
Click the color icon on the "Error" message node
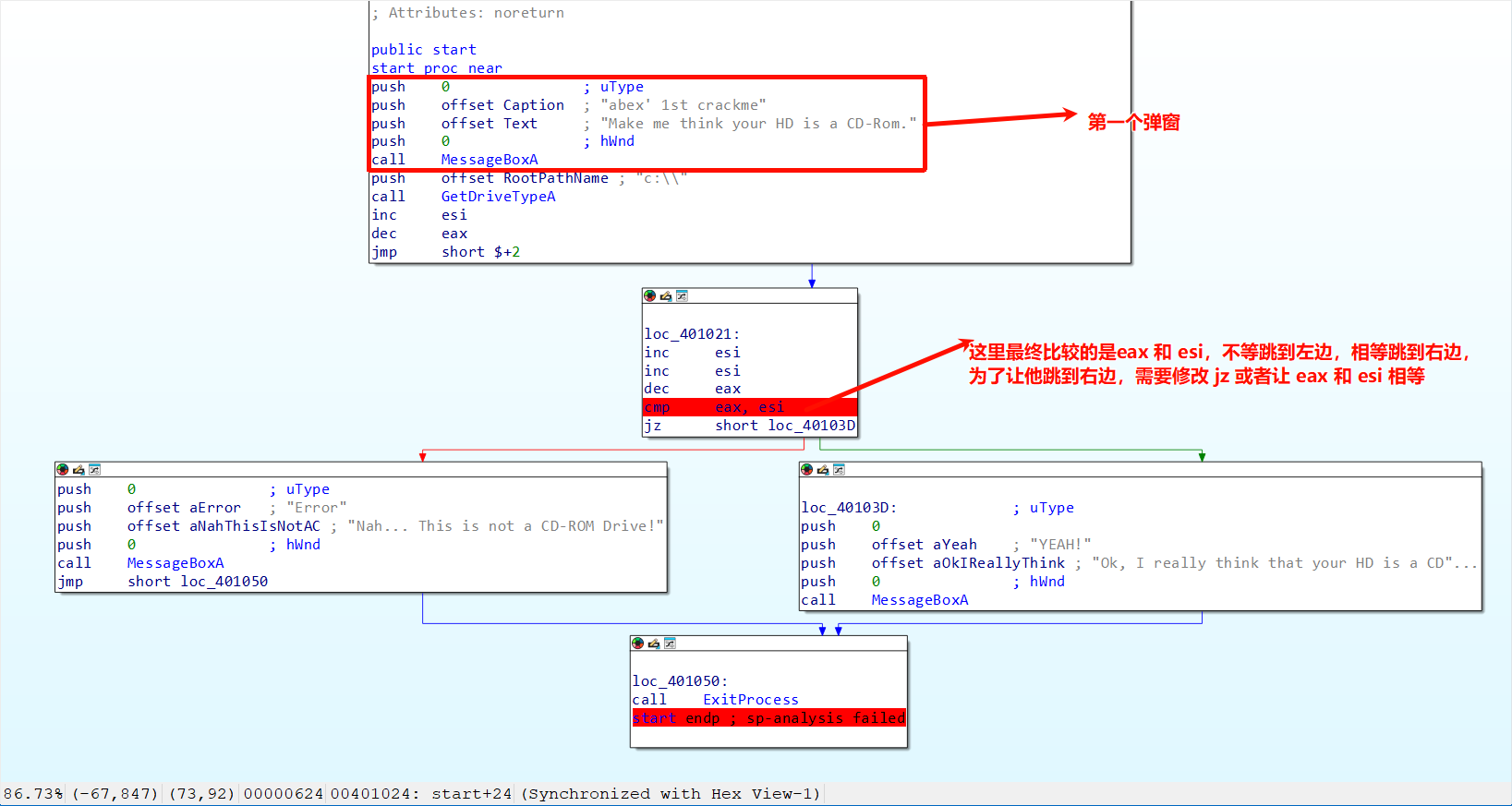coord(62,469)
